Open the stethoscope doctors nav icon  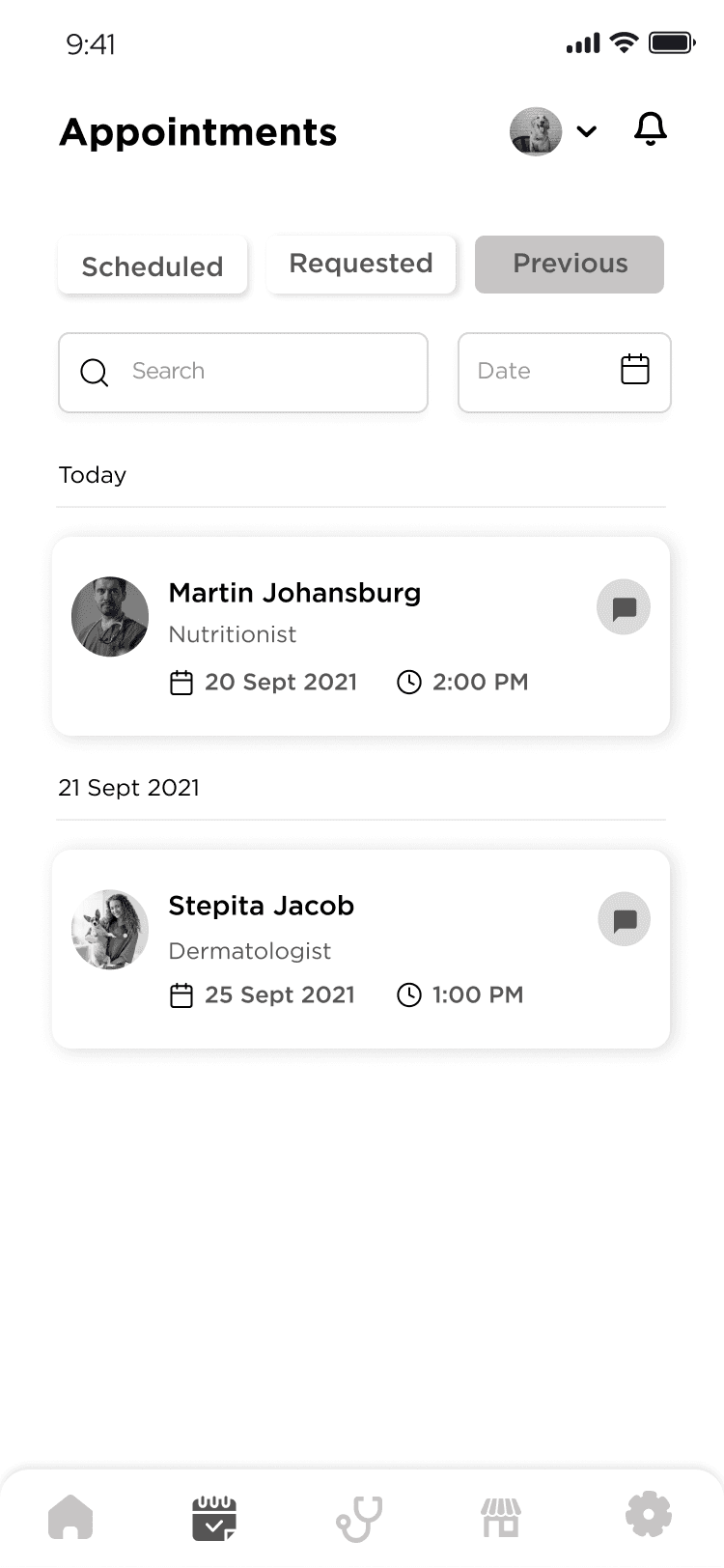(x=359, y=1518)
